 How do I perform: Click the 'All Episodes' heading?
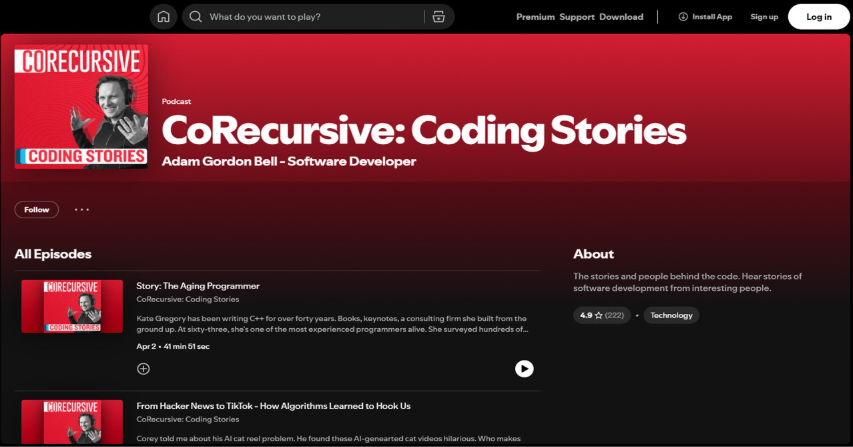click(x=53, y=254)
